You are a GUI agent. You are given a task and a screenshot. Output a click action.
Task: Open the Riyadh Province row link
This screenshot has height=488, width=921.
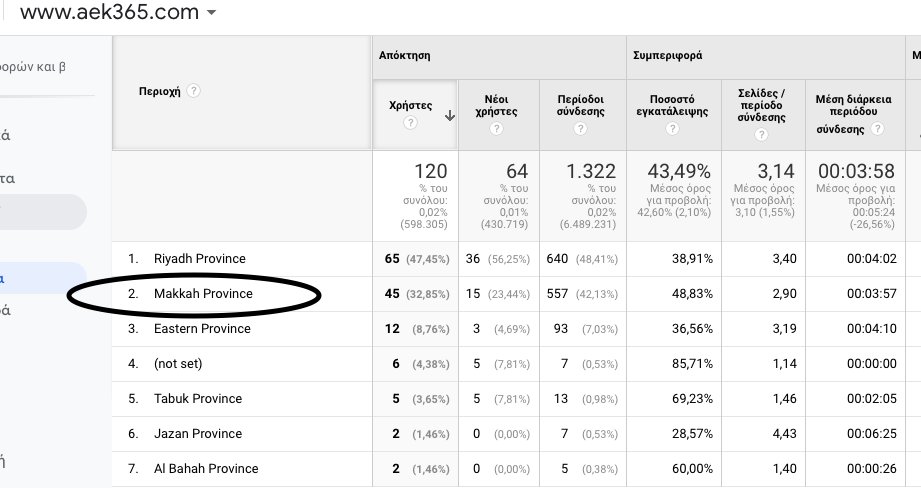199,259
